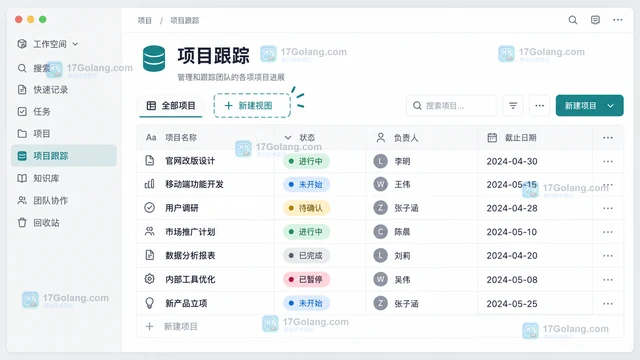
Task: Open the filter icon button
Action: (513, 106)
